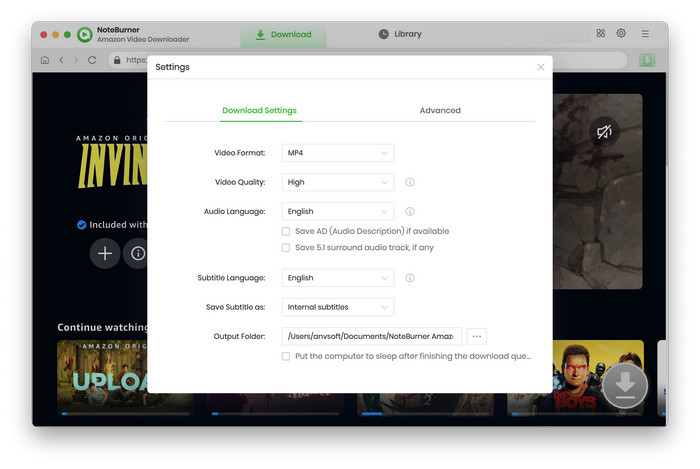Click the clock icon beside Library
Image resolution: width=700 pixels, height=469 pixels.
[383, 34]
